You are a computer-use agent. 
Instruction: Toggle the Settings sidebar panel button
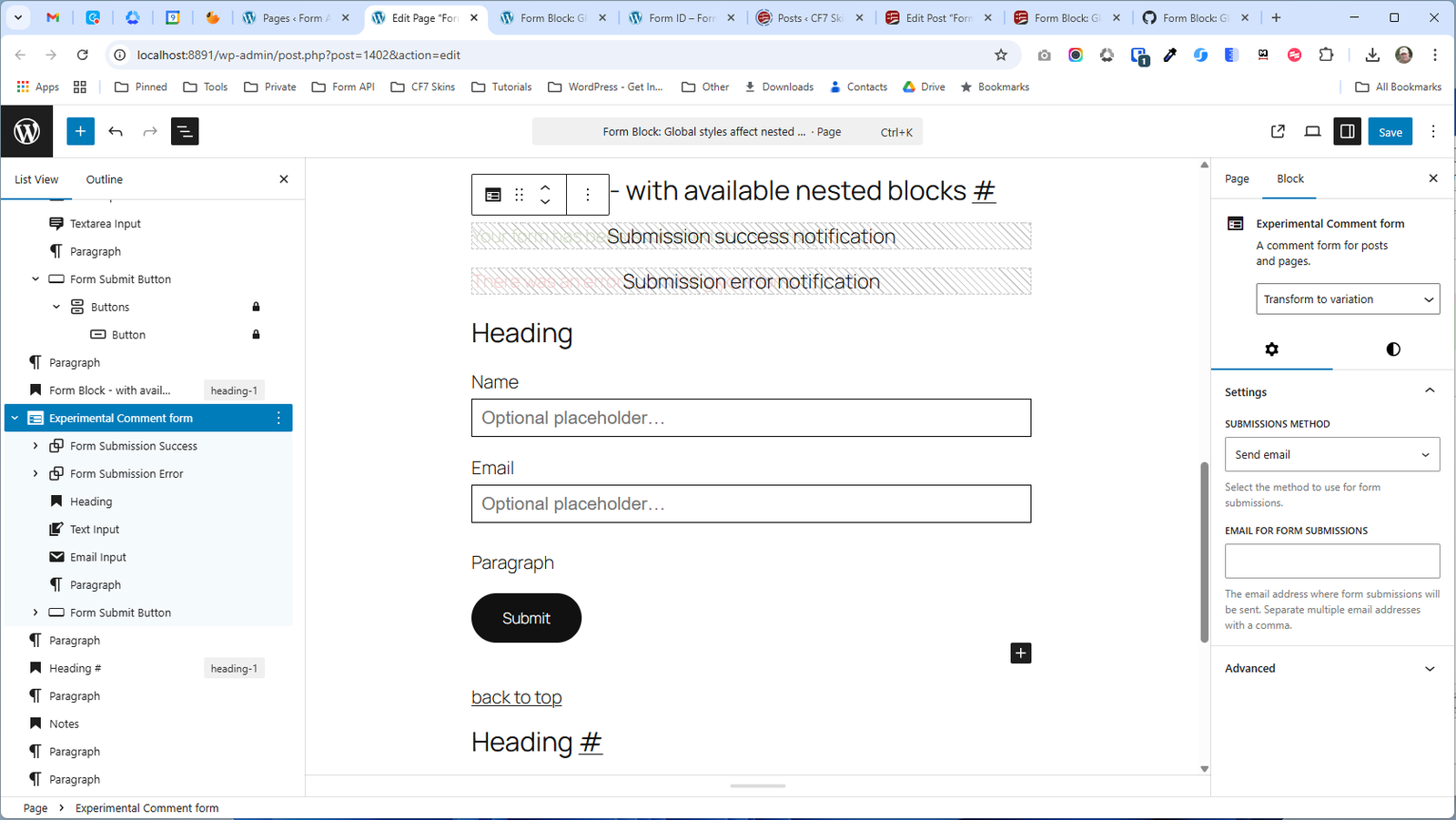point(1347,132)
